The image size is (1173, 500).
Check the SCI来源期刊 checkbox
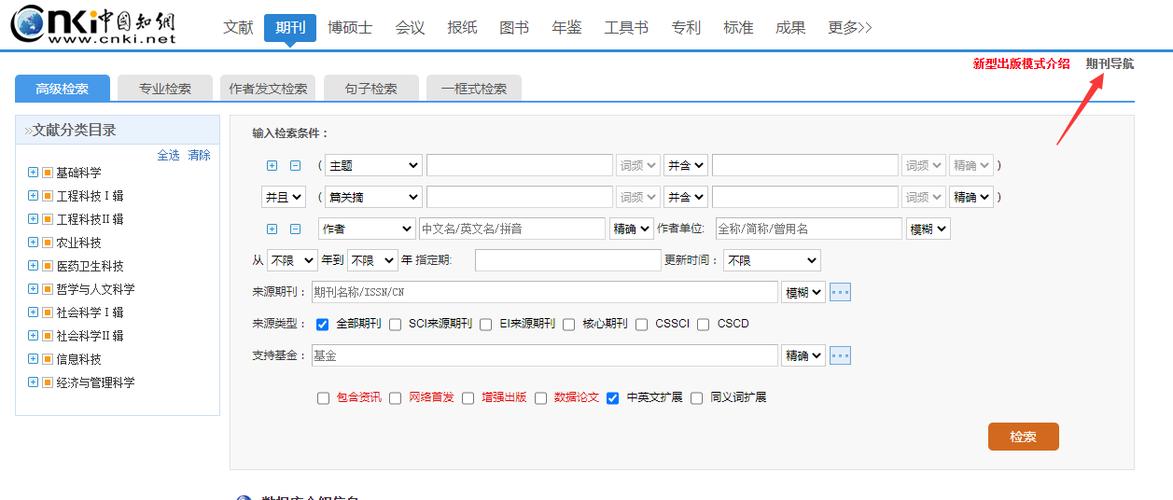[x=395, y=324]
